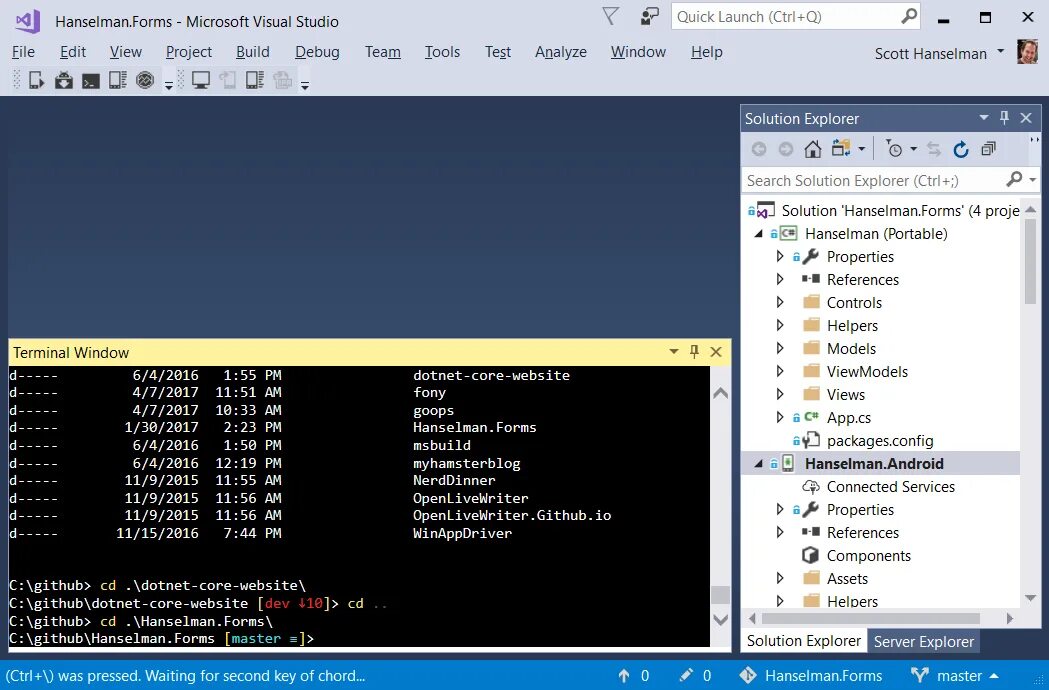
Task: Close the Terminal Window panel
Action: click(x=716, y=351)
